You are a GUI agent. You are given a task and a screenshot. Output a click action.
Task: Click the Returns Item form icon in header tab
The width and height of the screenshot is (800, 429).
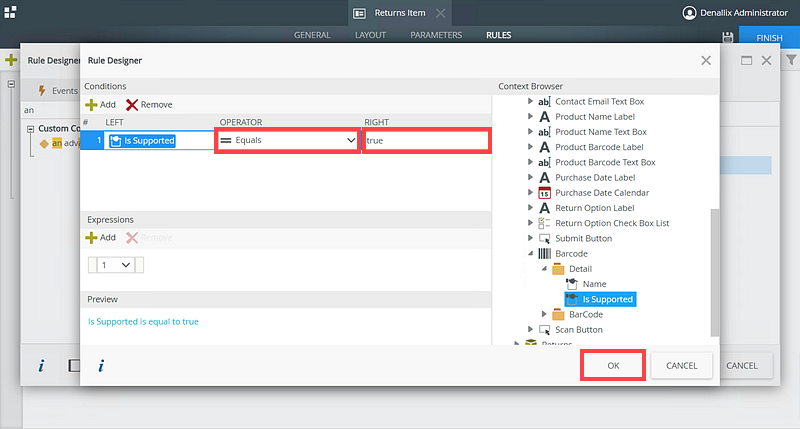tap(359, 13)
